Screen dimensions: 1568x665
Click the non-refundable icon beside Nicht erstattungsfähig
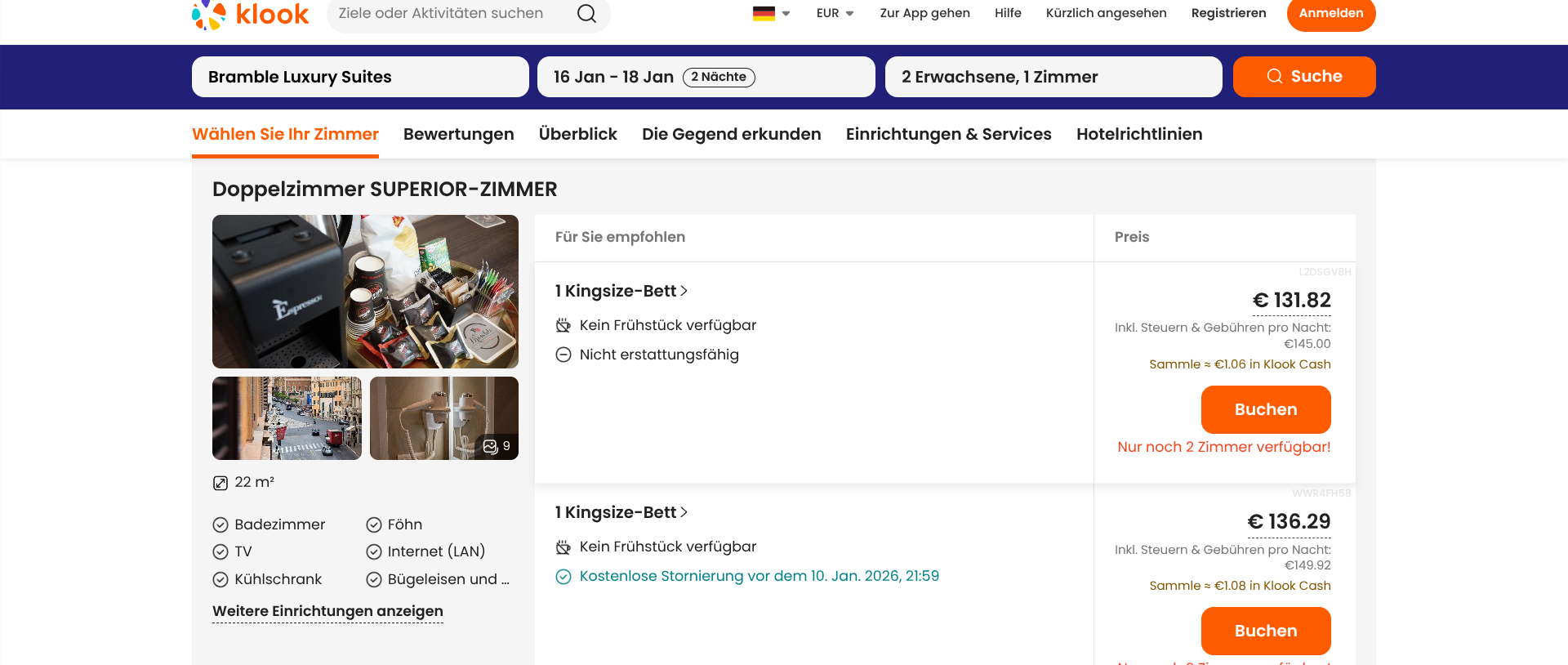563,355
